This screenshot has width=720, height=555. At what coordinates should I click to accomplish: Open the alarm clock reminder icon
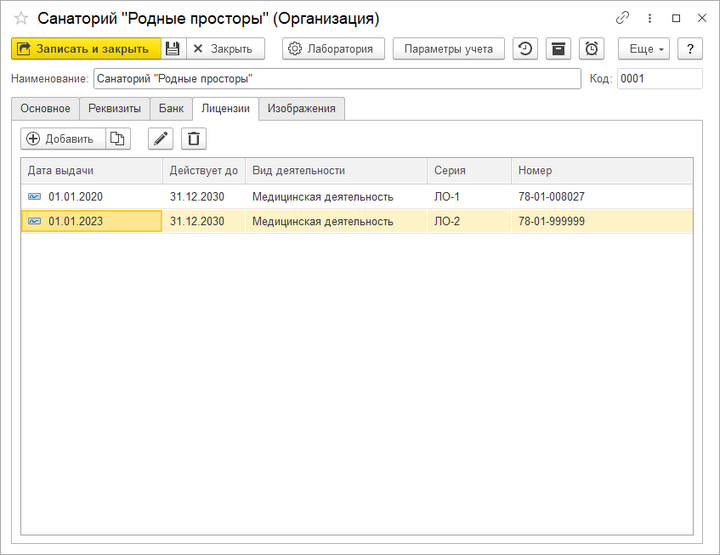coord(592,49)
